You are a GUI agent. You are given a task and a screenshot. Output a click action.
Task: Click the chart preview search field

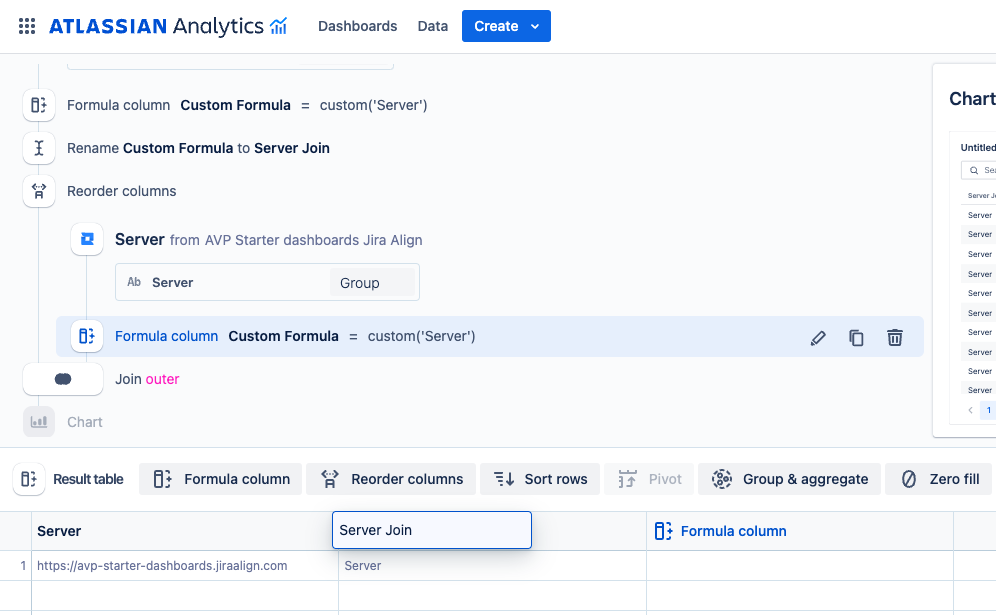978,170
